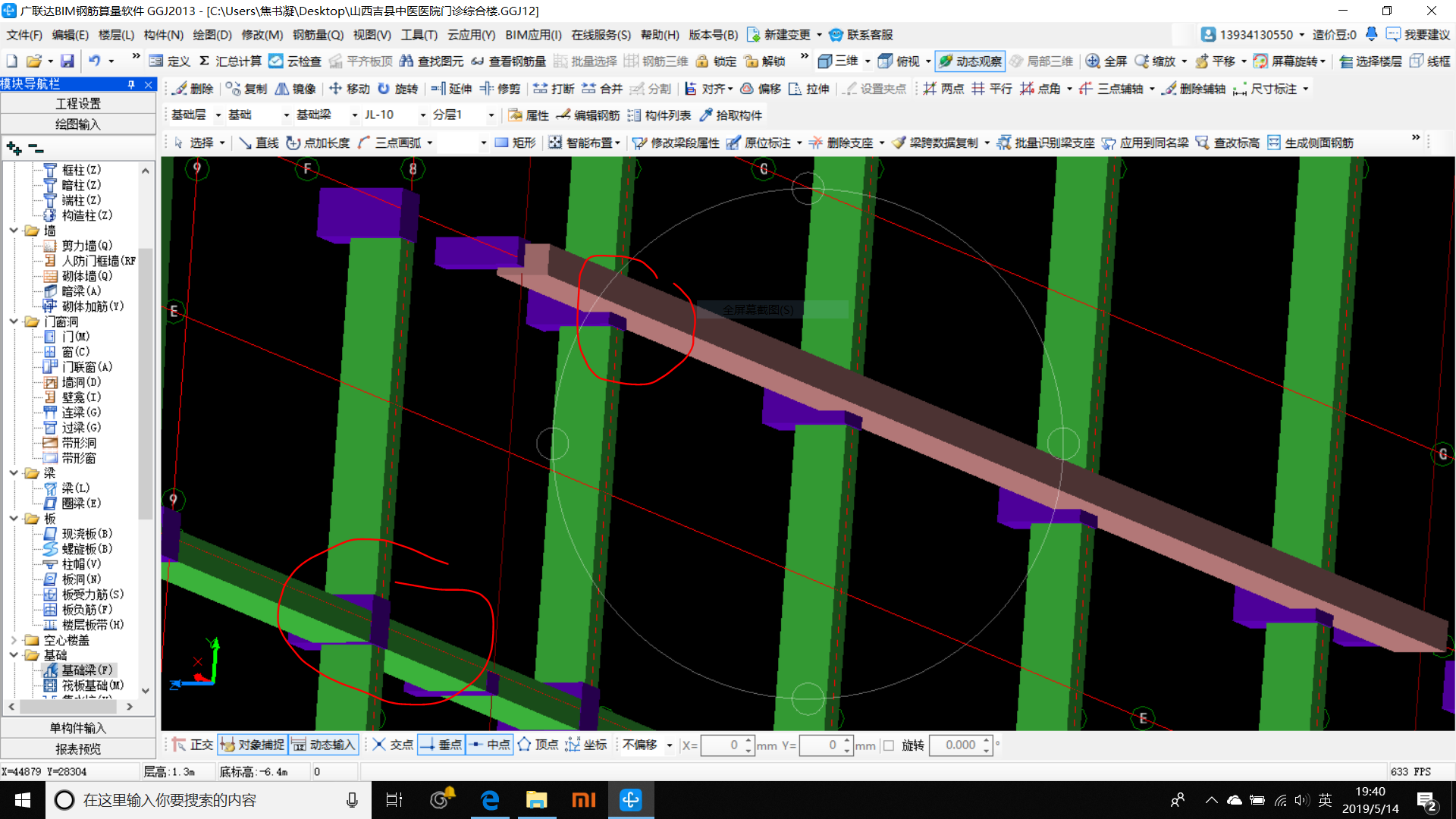Toggle the 正交 orthogonal mode
Image resolution: width=1456 pixels, height=819 pixels.
pos(192,745)
